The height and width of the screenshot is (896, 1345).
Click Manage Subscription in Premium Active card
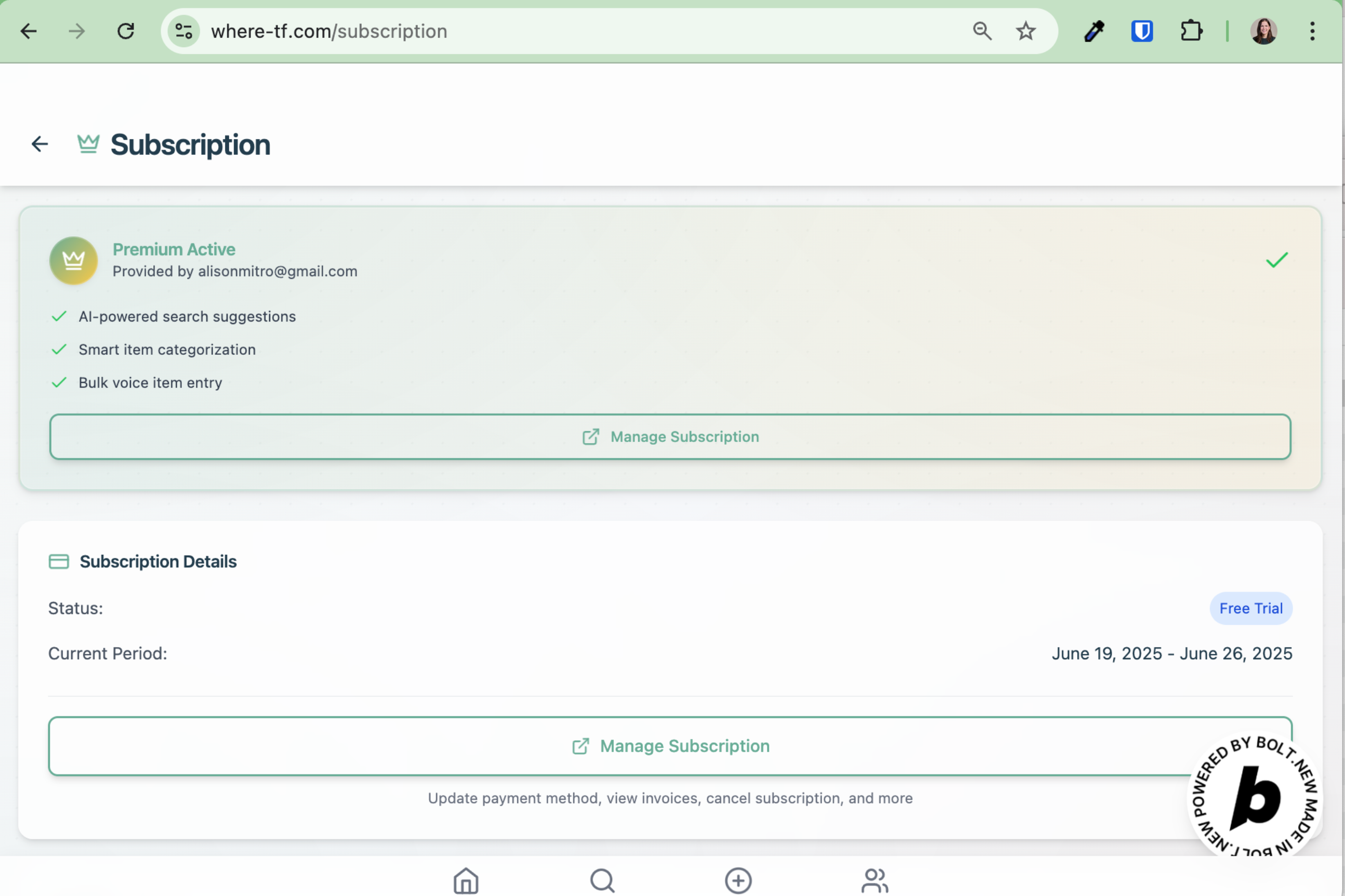(669, 436)
